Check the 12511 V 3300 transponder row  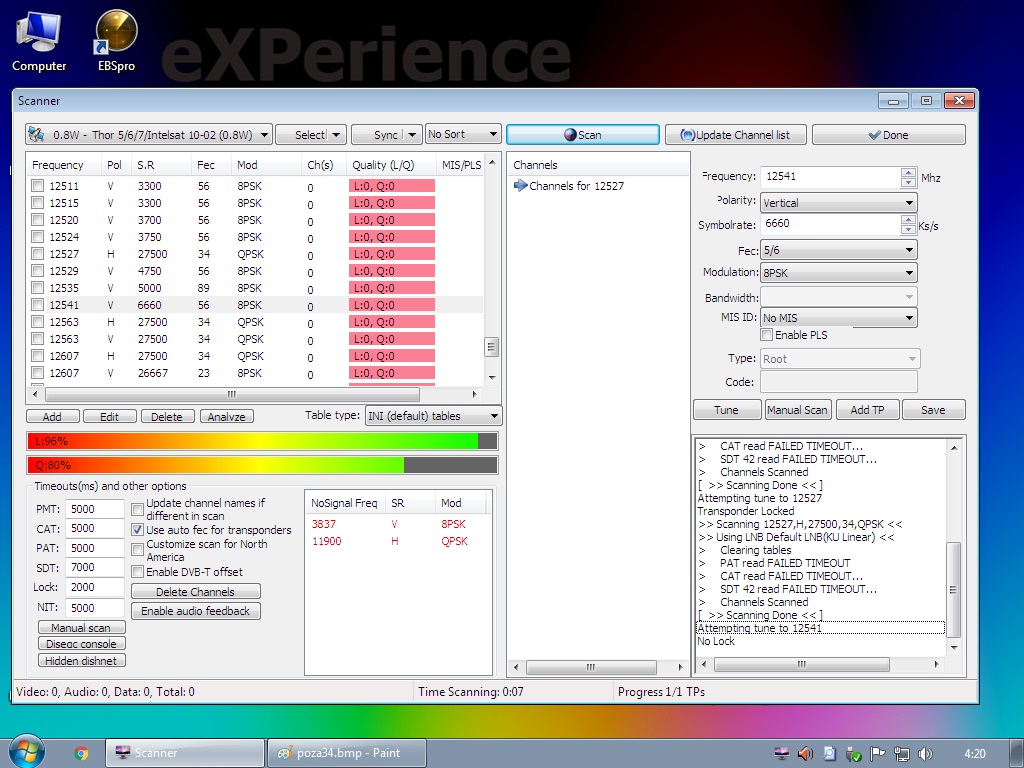38,185
